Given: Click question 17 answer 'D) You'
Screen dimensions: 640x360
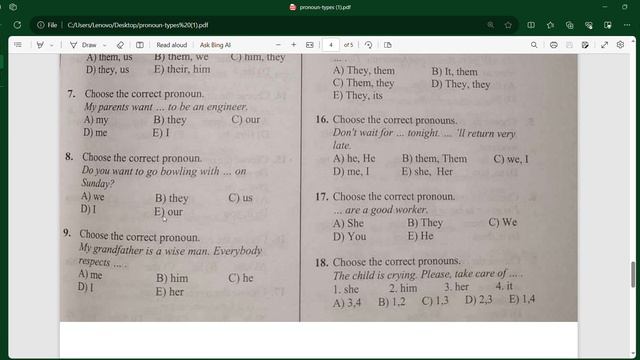Looking at the screenshot, I should (349, 236).
